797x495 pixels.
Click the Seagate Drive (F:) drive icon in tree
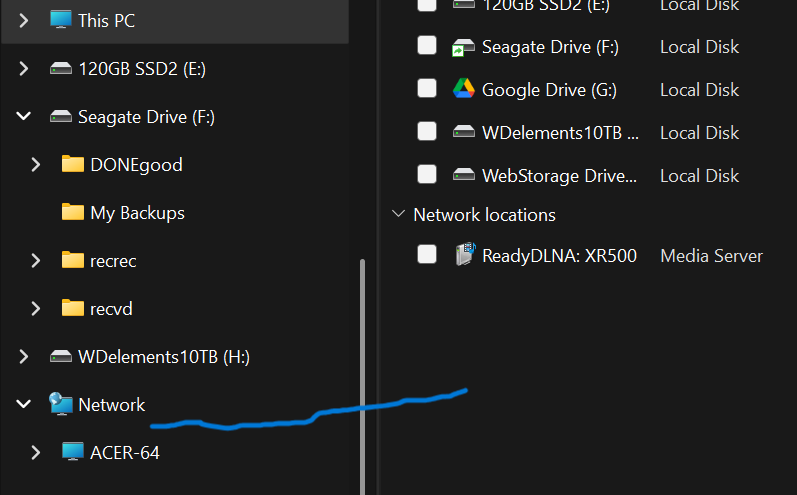coord(60,116)
